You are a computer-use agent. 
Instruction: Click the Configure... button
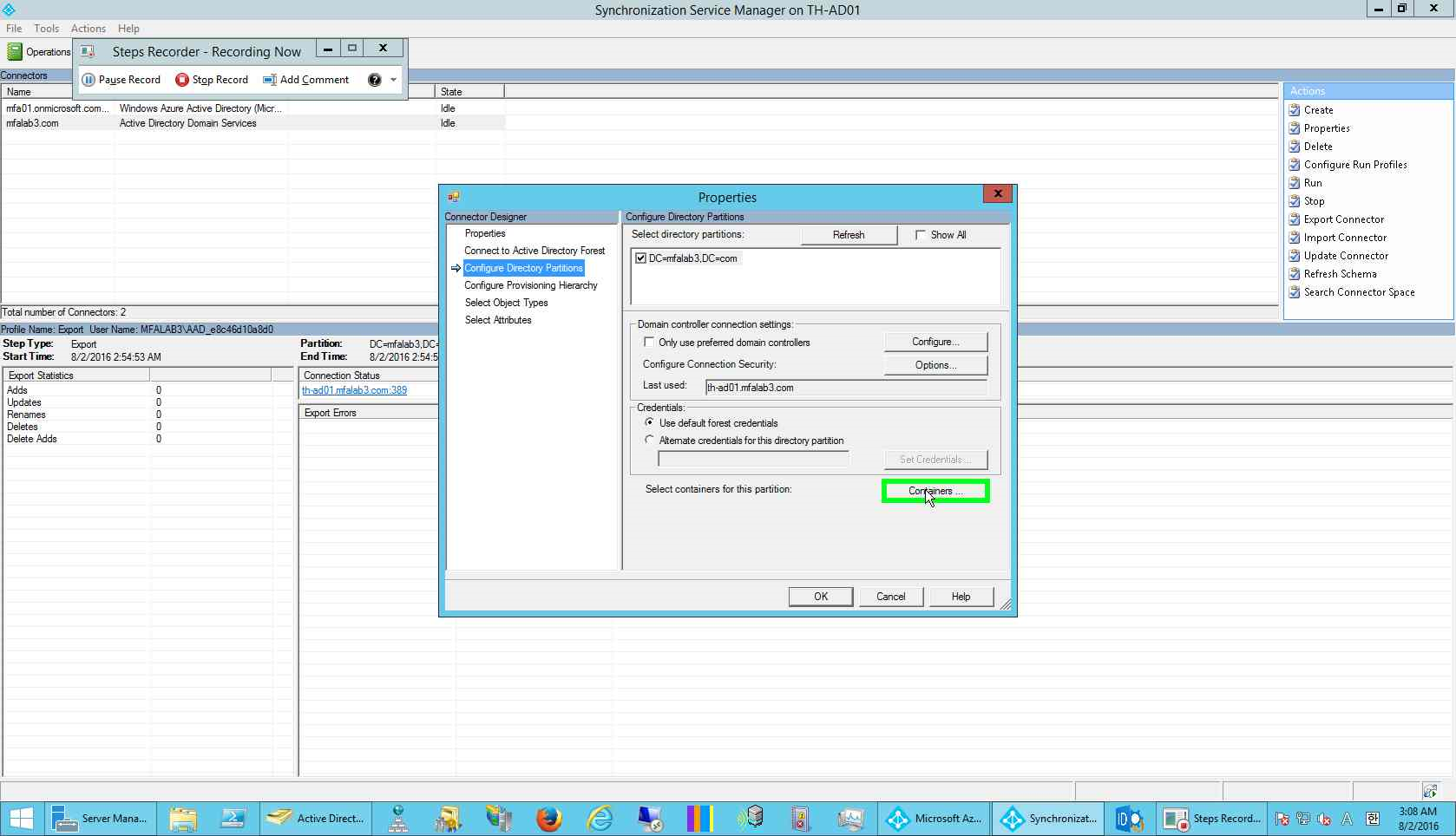(935, 342)
